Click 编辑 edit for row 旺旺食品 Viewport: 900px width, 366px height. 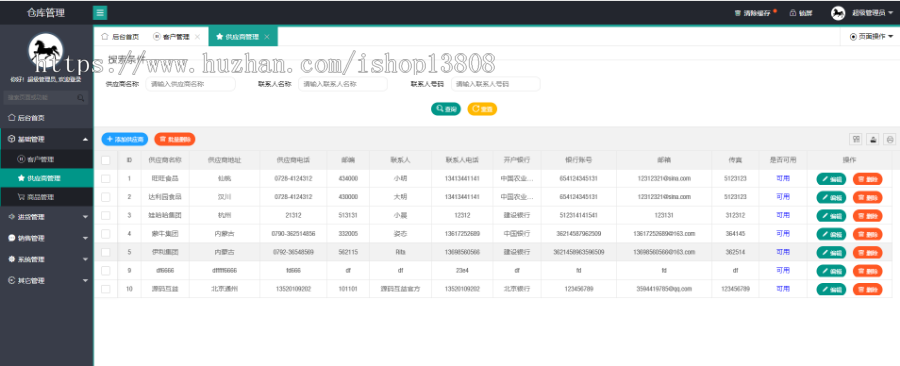tap(831, 179)
